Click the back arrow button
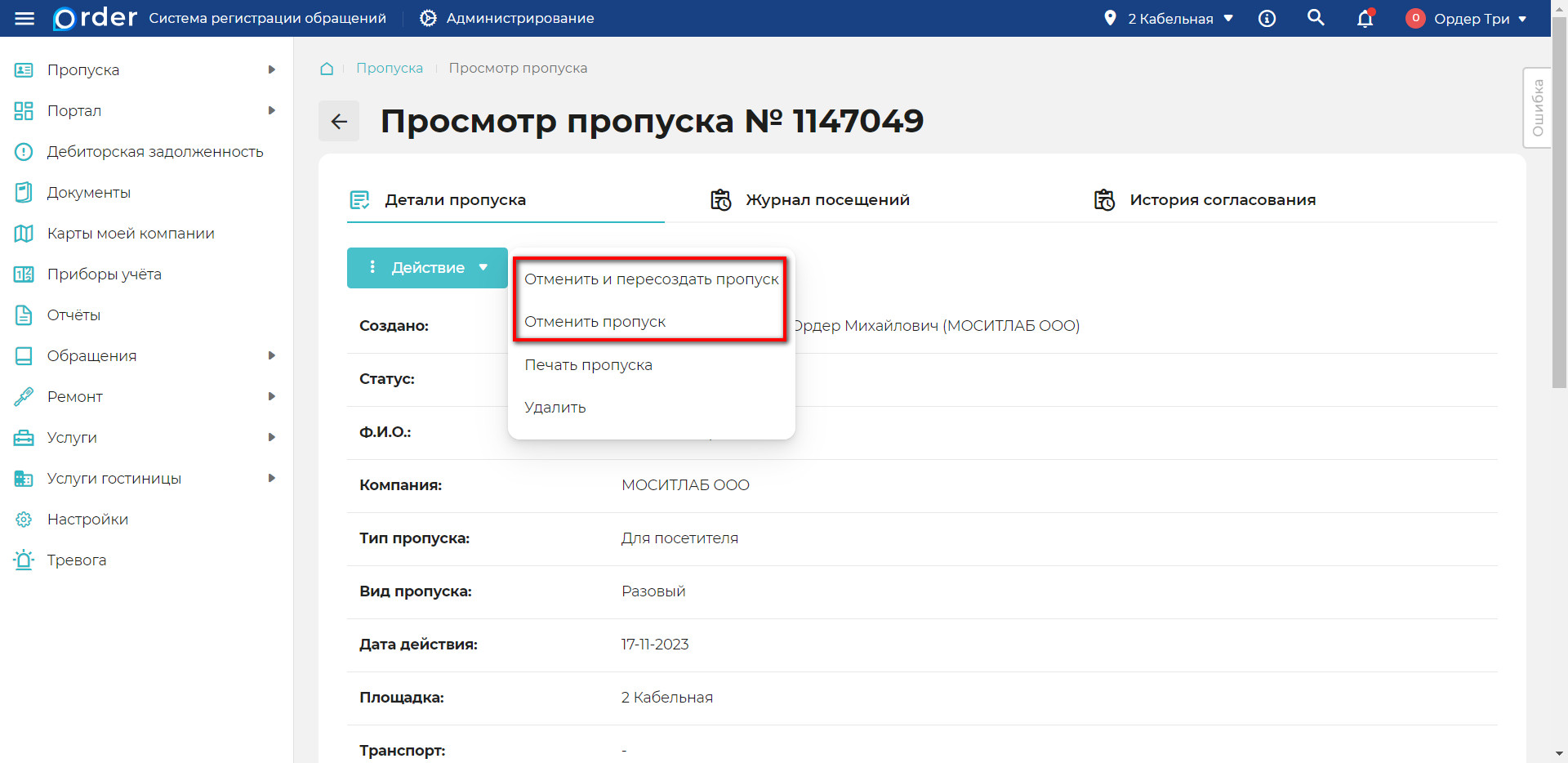The image size is (1568, 763). [338, 120]
